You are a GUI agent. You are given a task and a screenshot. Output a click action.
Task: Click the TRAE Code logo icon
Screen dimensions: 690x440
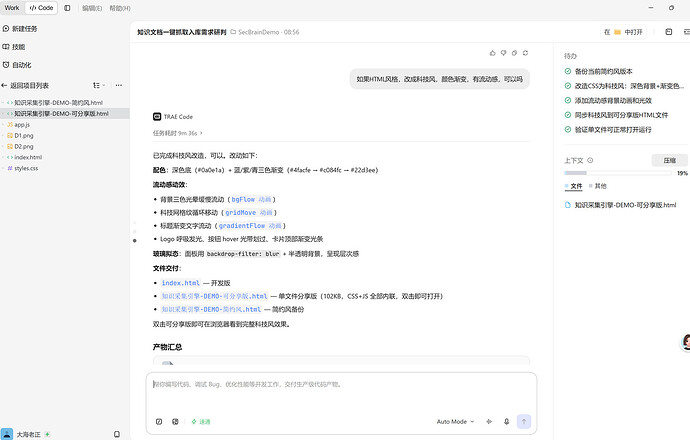tap(157, 117)
